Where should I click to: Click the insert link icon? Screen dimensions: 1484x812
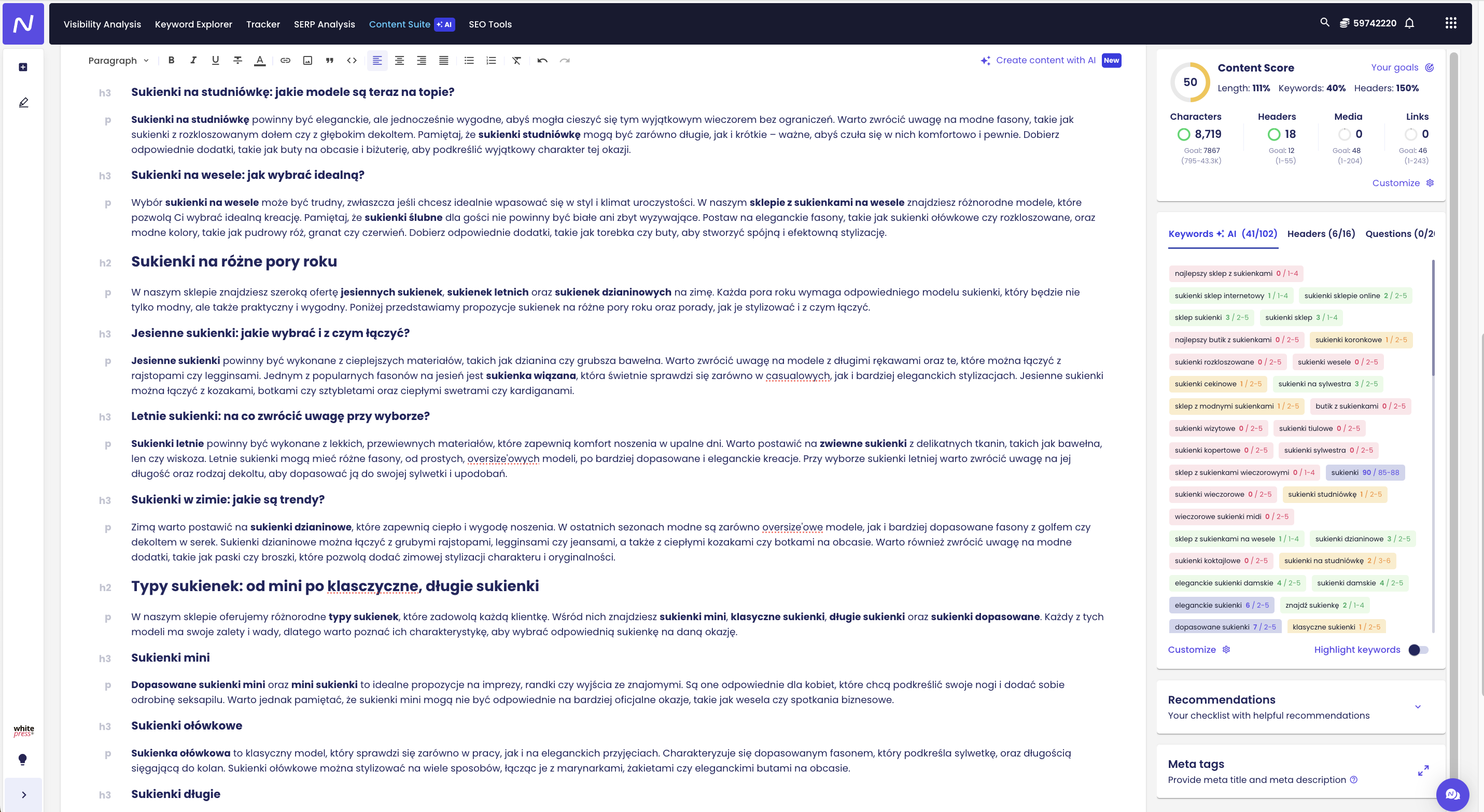point(285,60)
